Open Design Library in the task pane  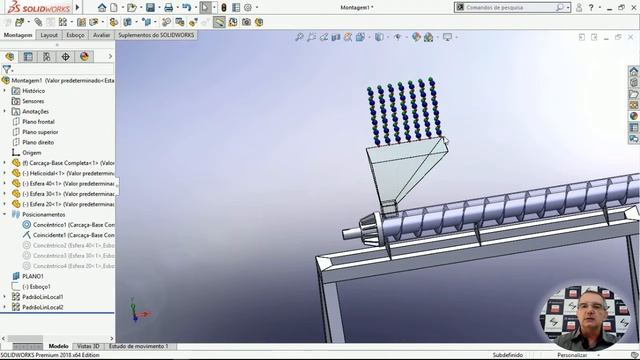click(634, 82)
